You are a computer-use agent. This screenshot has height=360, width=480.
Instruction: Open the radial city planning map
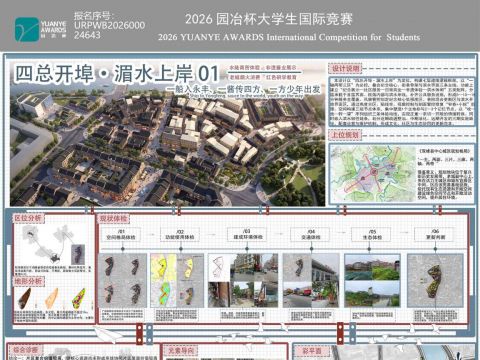pyautogui.click(x=373, y=173)
